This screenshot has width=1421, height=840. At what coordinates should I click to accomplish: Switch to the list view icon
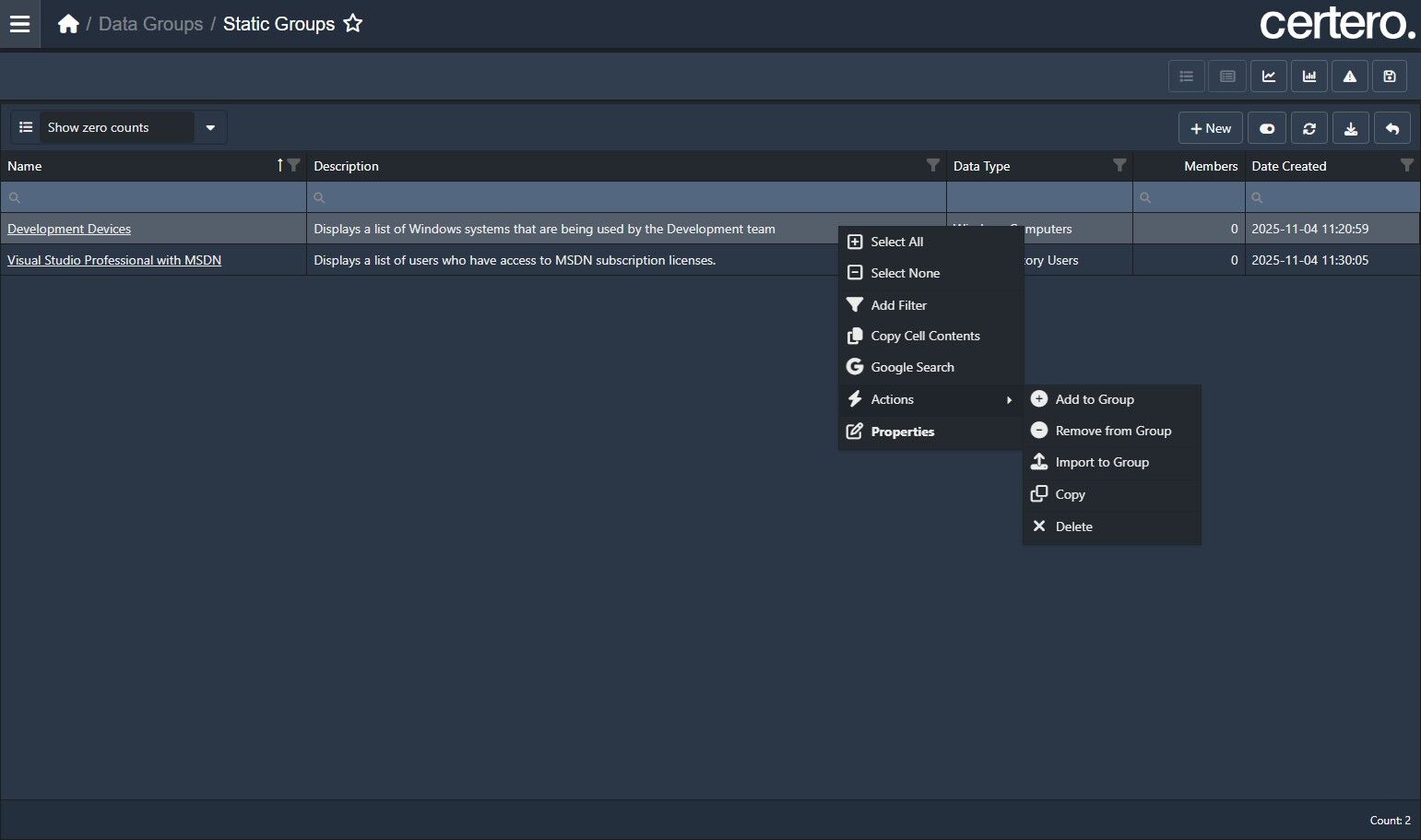[1187, 77]
